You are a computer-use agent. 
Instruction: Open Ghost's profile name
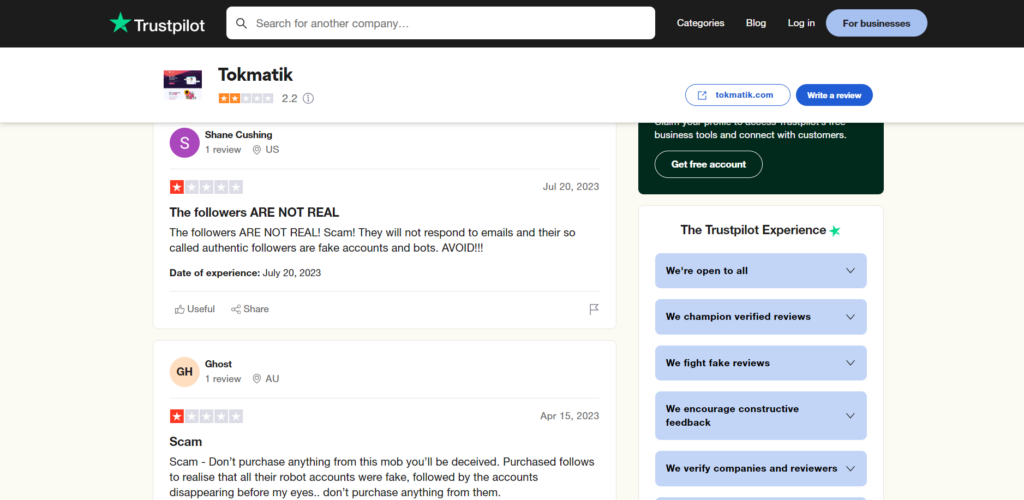pos(218,364)
